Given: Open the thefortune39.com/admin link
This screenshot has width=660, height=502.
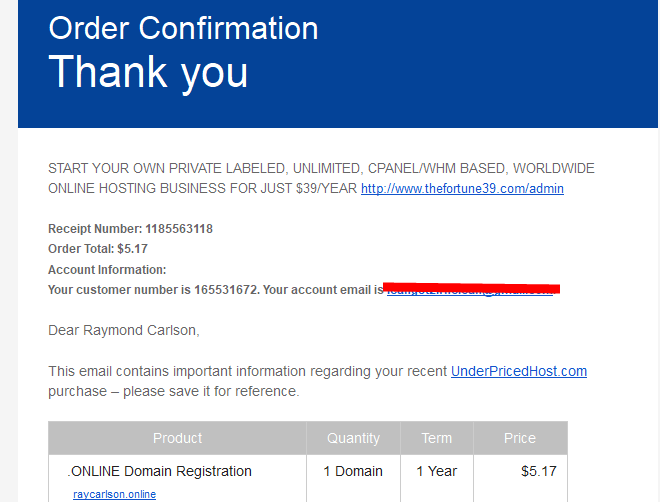Looking at the screenshot, I should click(x=462, y=188).
